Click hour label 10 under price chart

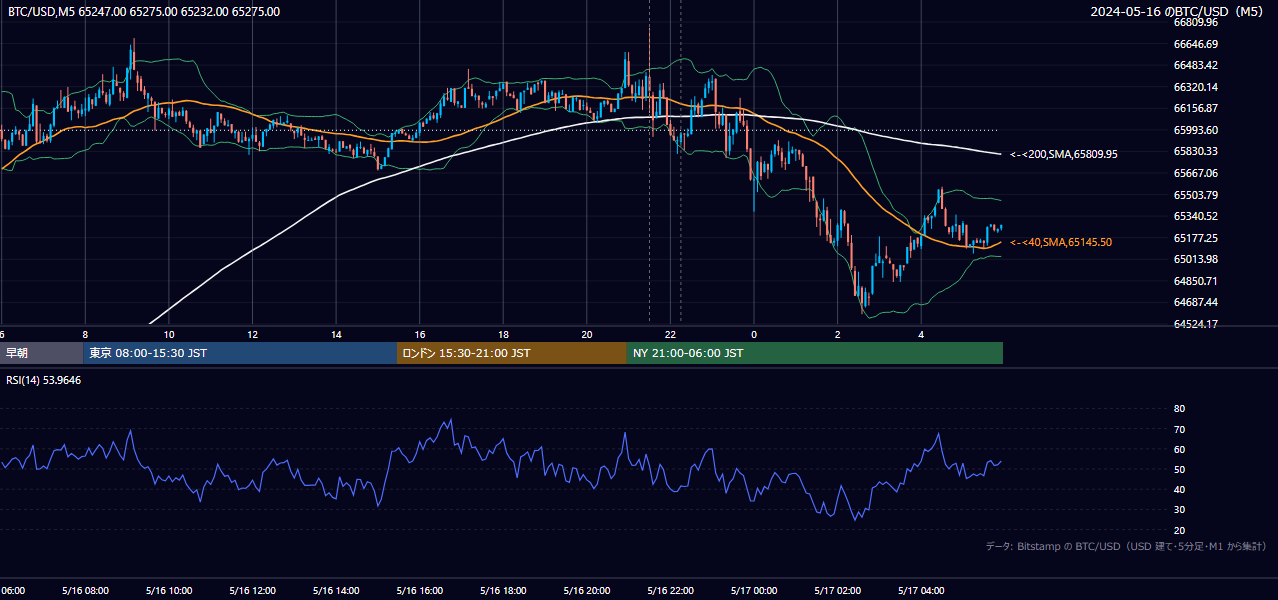click(x=169, y=334)
